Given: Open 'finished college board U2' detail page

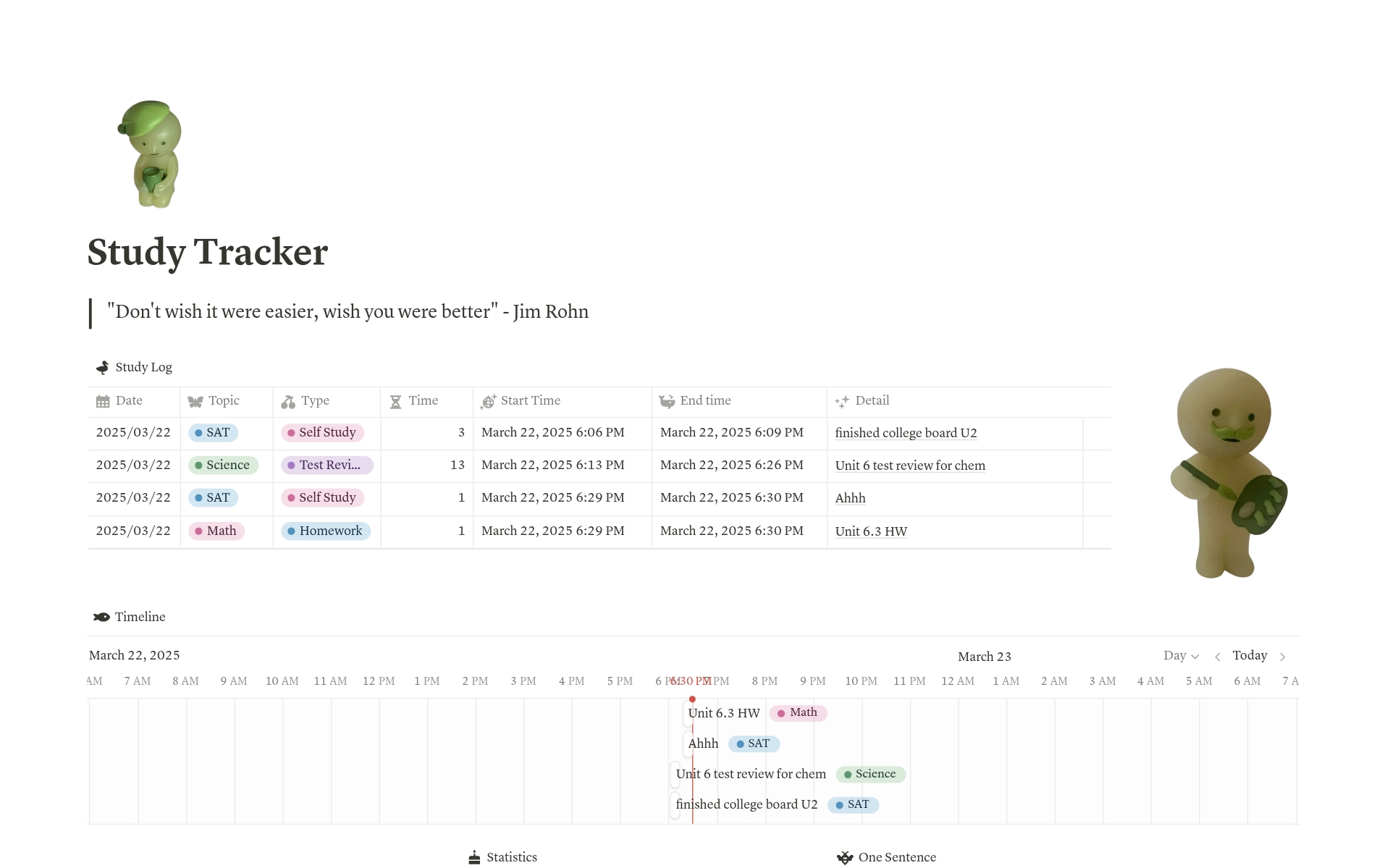Looking at the screenshot, I should click(x=906, y=433).
